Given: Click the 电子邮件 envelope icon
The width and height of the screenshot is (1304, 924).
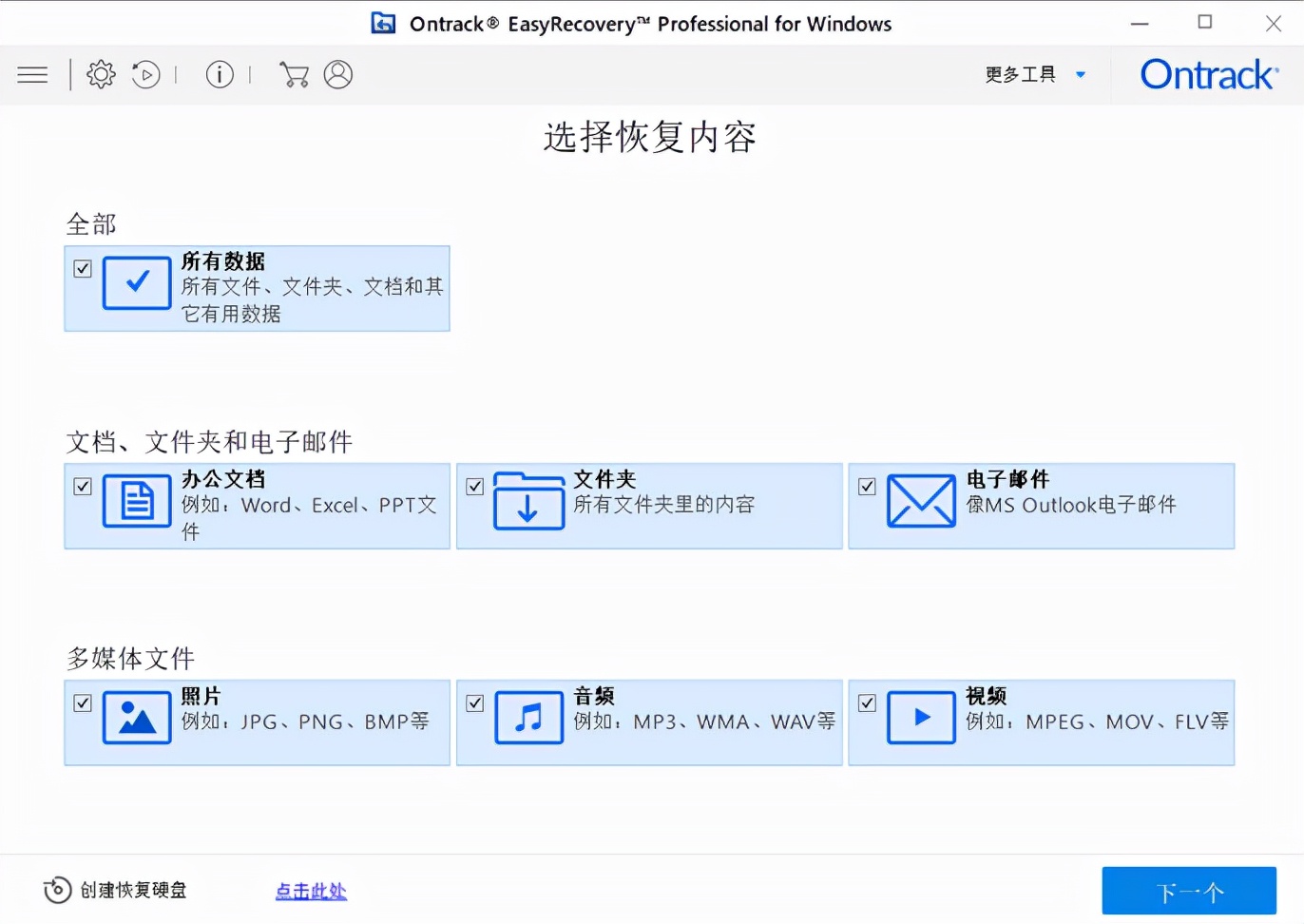Looking at the screenshot, I should click(x=920, y=499).
